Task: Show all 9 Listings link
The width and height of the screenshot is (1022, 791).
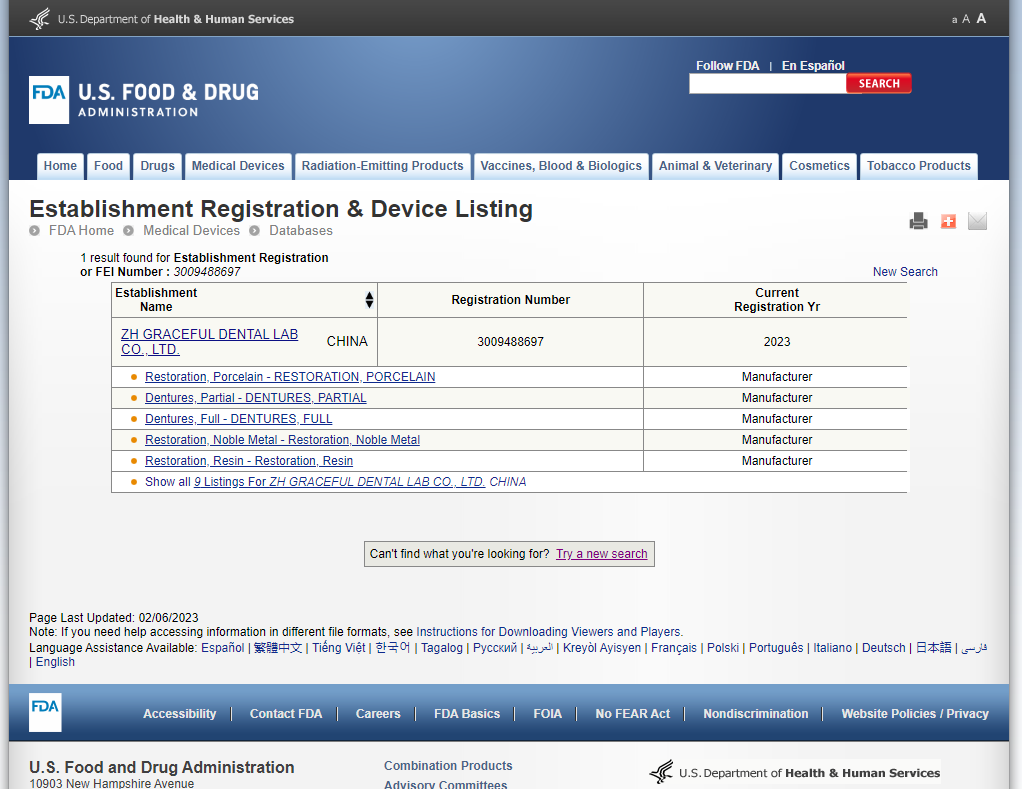Action: coord(339,482)
